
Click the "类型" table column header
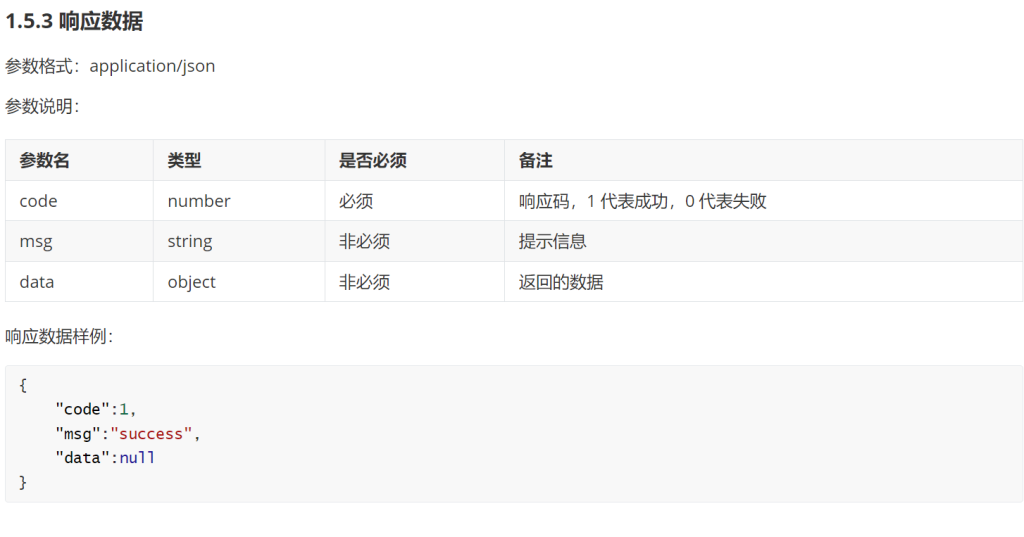pos(184,160)
